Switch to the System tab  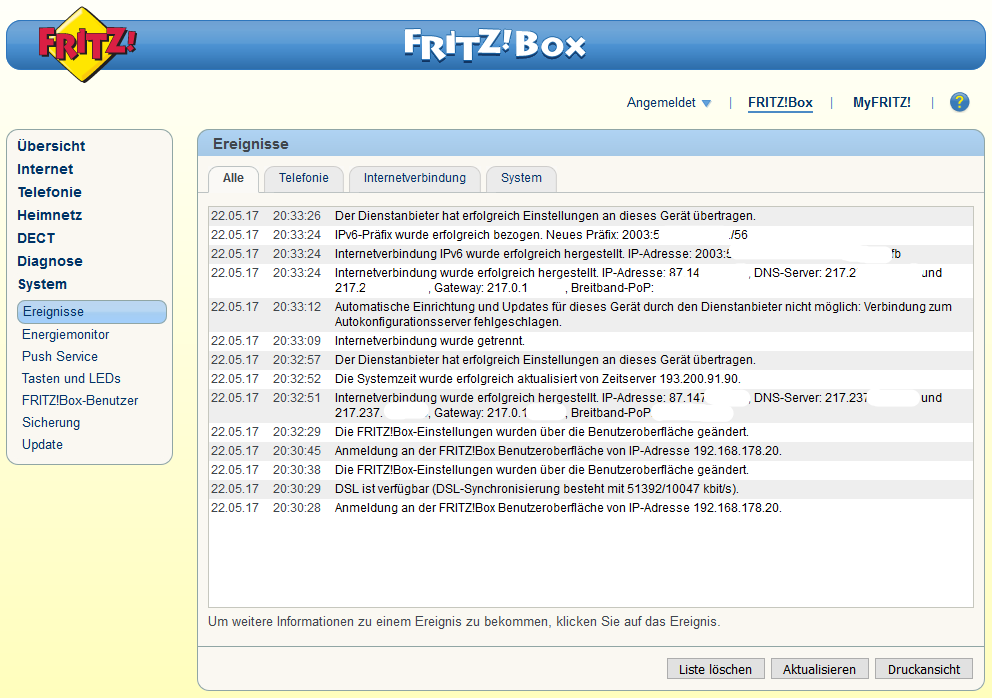coord(521,178)
